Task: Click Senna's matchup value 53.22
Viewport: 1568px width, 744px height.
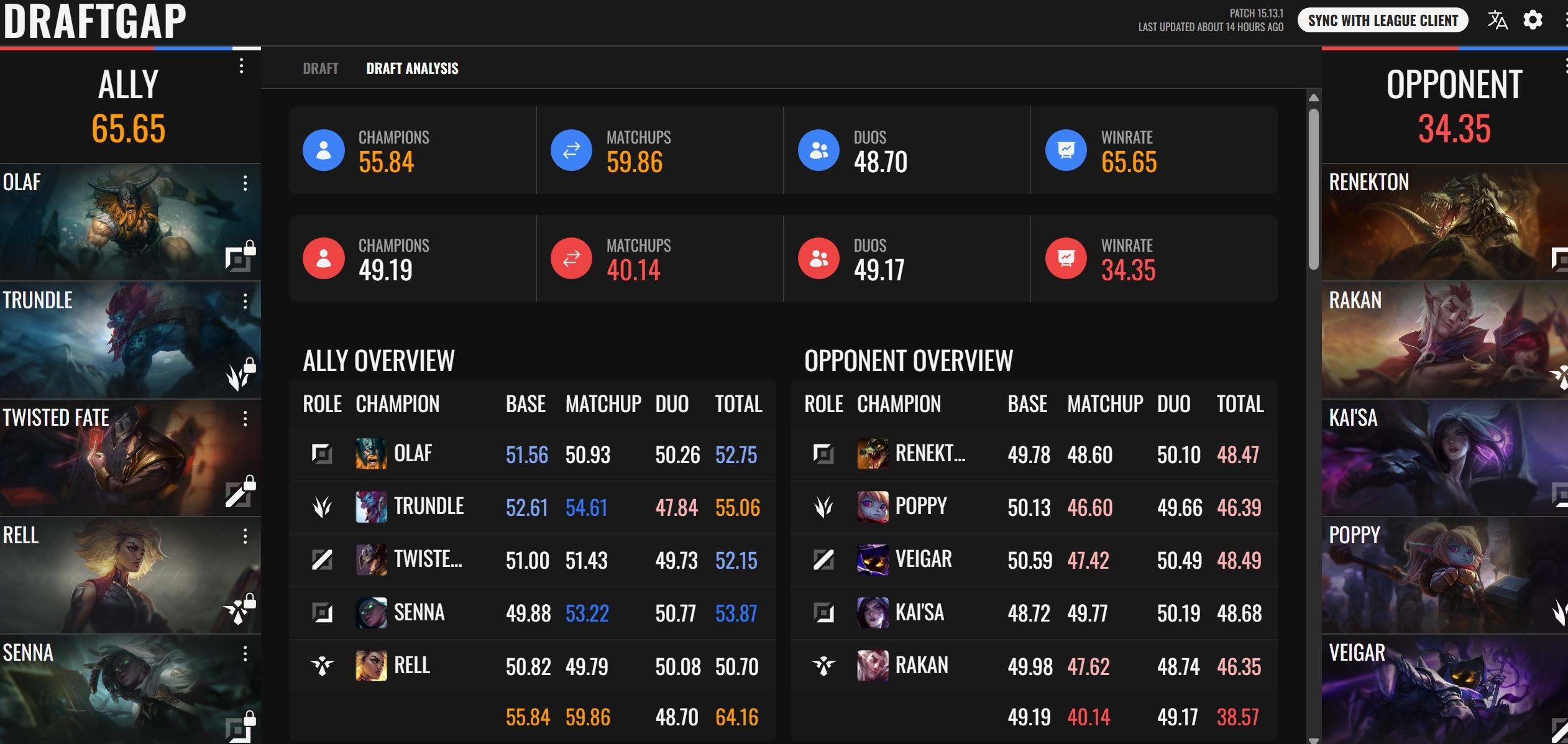Action: [587, 614]
